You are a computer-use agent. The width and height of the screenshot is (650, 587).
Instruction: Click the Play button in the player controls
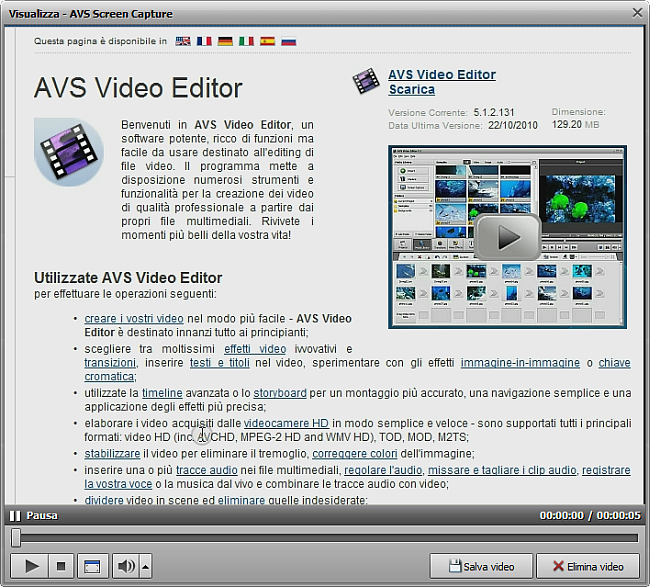[31, 566]
